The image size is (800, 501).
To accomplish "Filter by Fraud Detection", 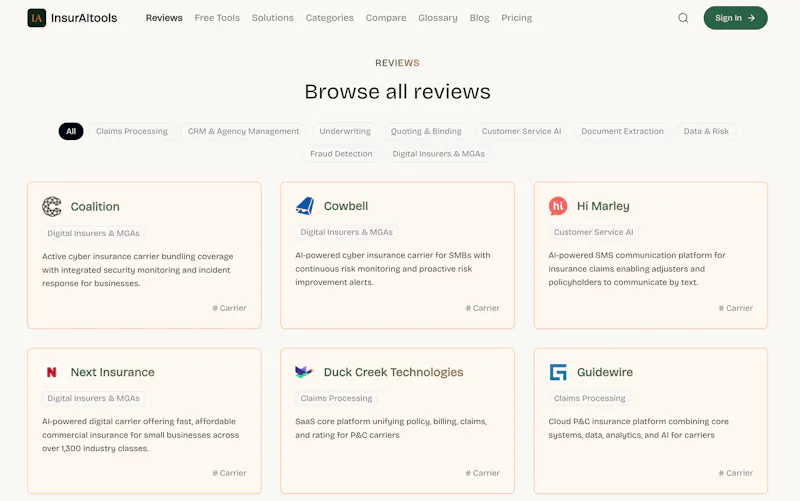I will 341,154.
